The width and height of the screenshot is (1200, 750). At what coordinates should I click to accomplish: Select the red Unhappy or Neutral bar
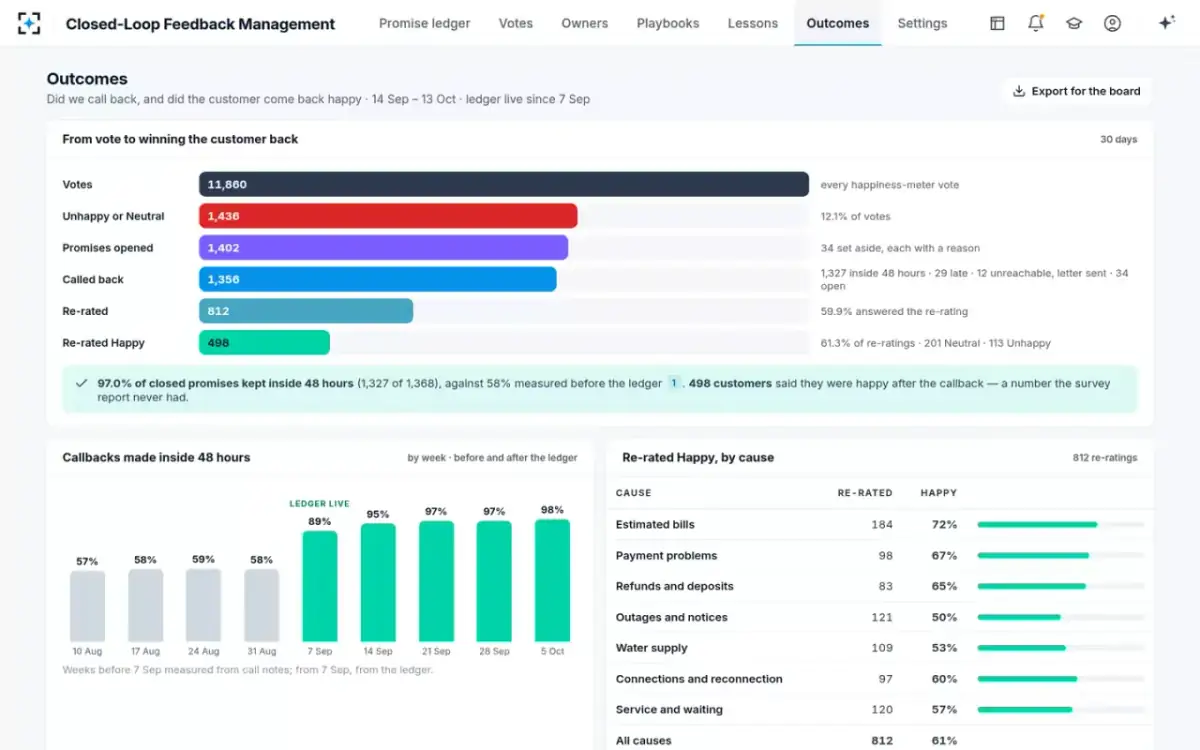coord(388,216)
